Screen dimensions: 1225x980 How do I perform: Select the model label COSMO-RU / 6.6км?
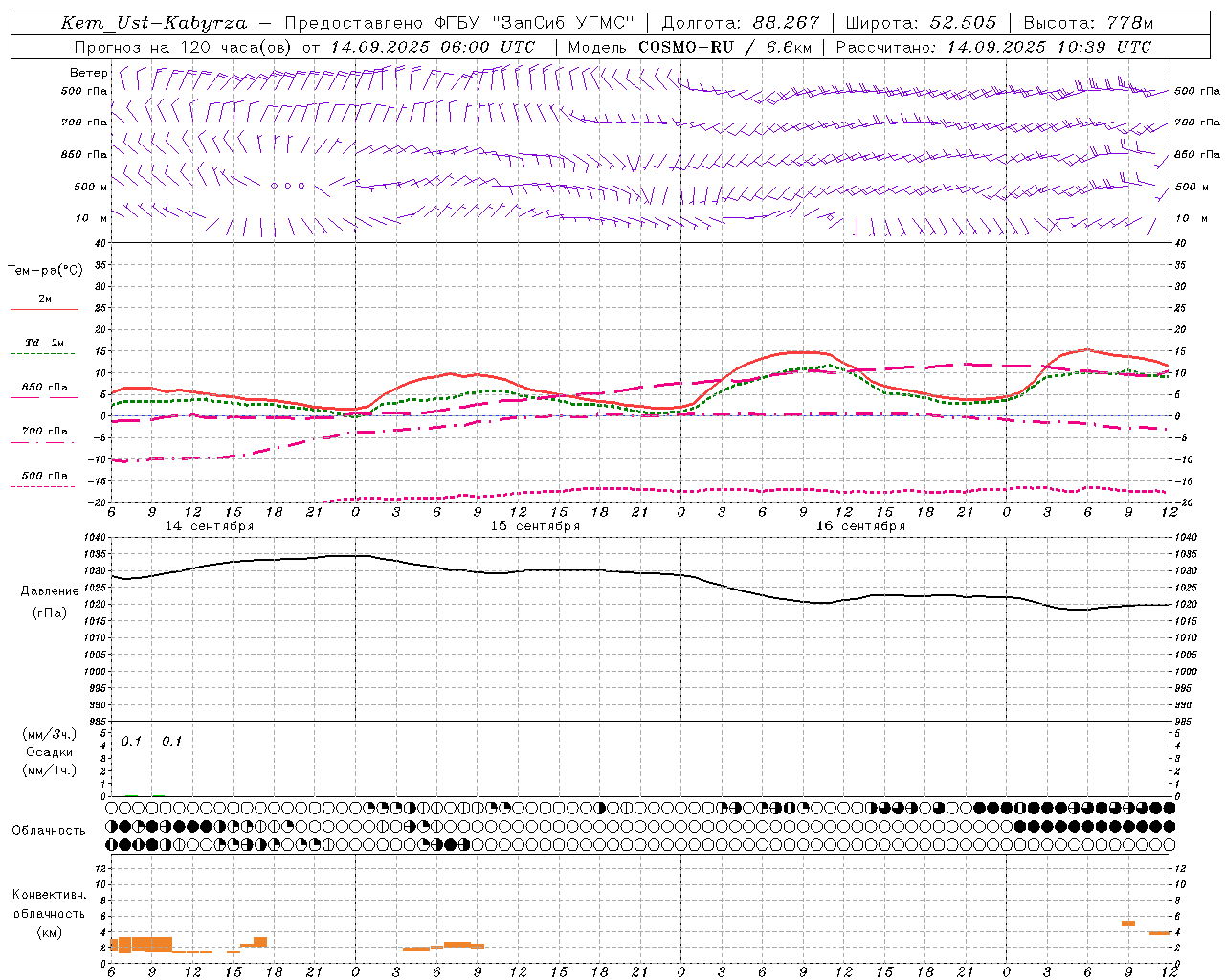pos(725,47)
